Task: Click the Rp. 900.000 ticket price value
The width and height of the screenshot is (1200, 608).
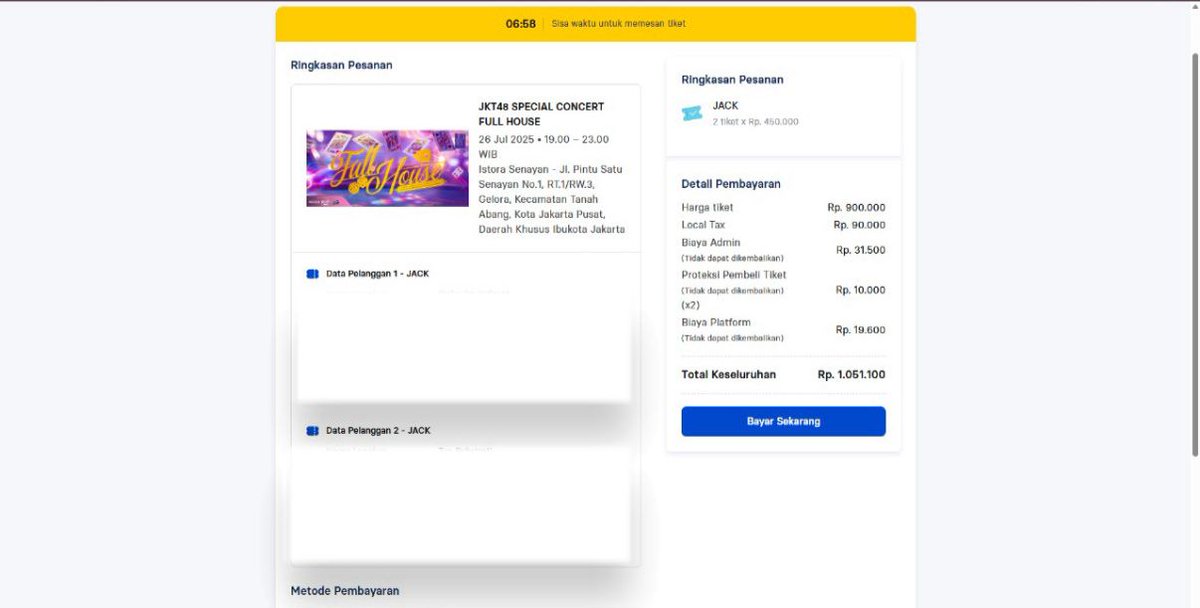Action: [856, 207]
